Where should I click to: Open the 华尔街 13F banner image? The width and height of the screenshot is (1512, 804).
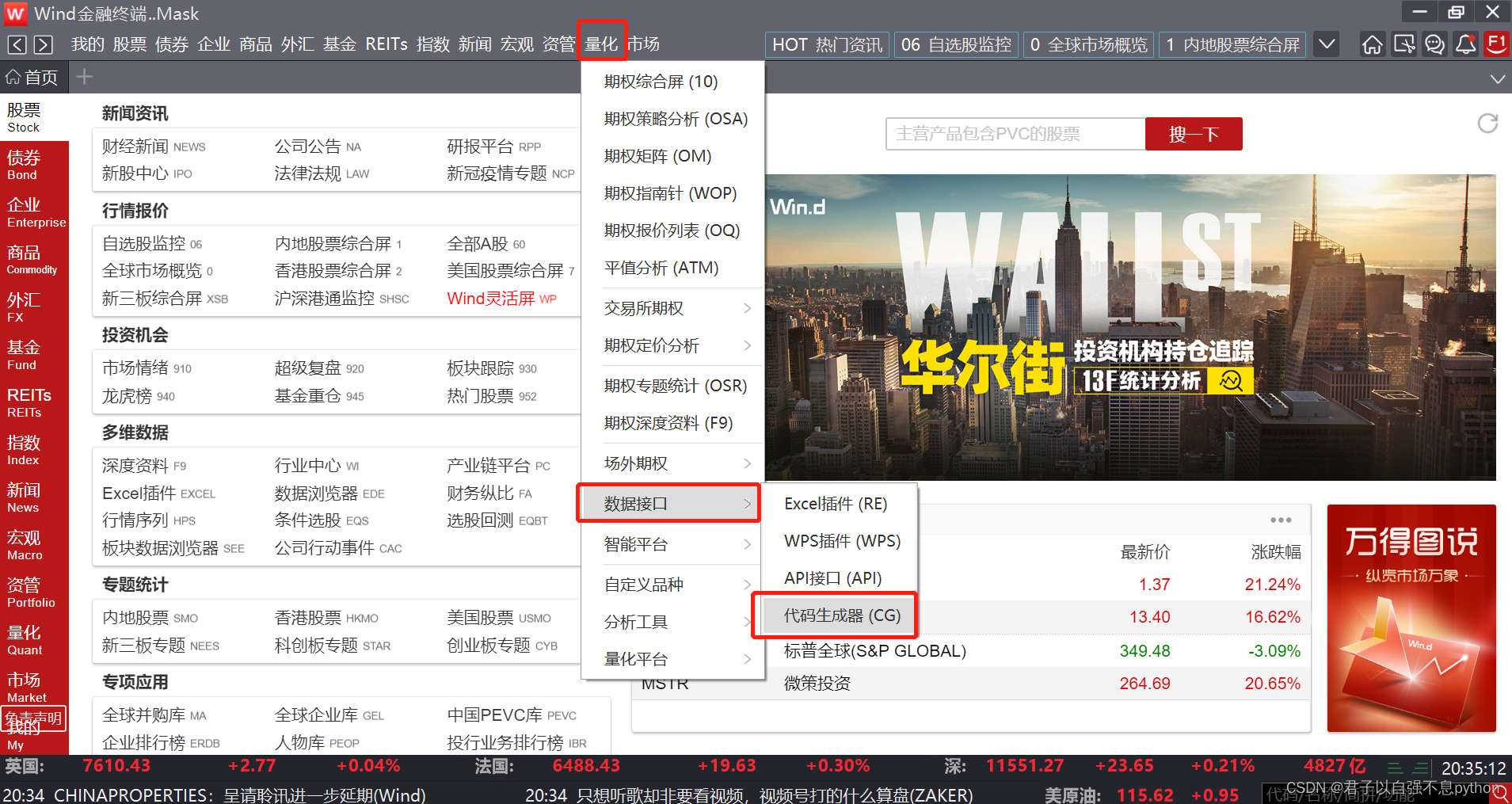pos(1130,327)
